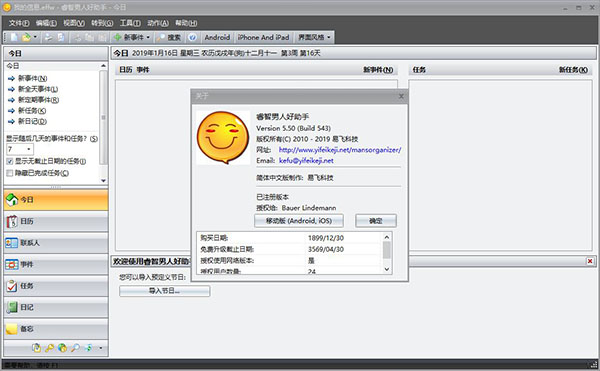Click the 移动版 (Android, iOS) button

299,221
